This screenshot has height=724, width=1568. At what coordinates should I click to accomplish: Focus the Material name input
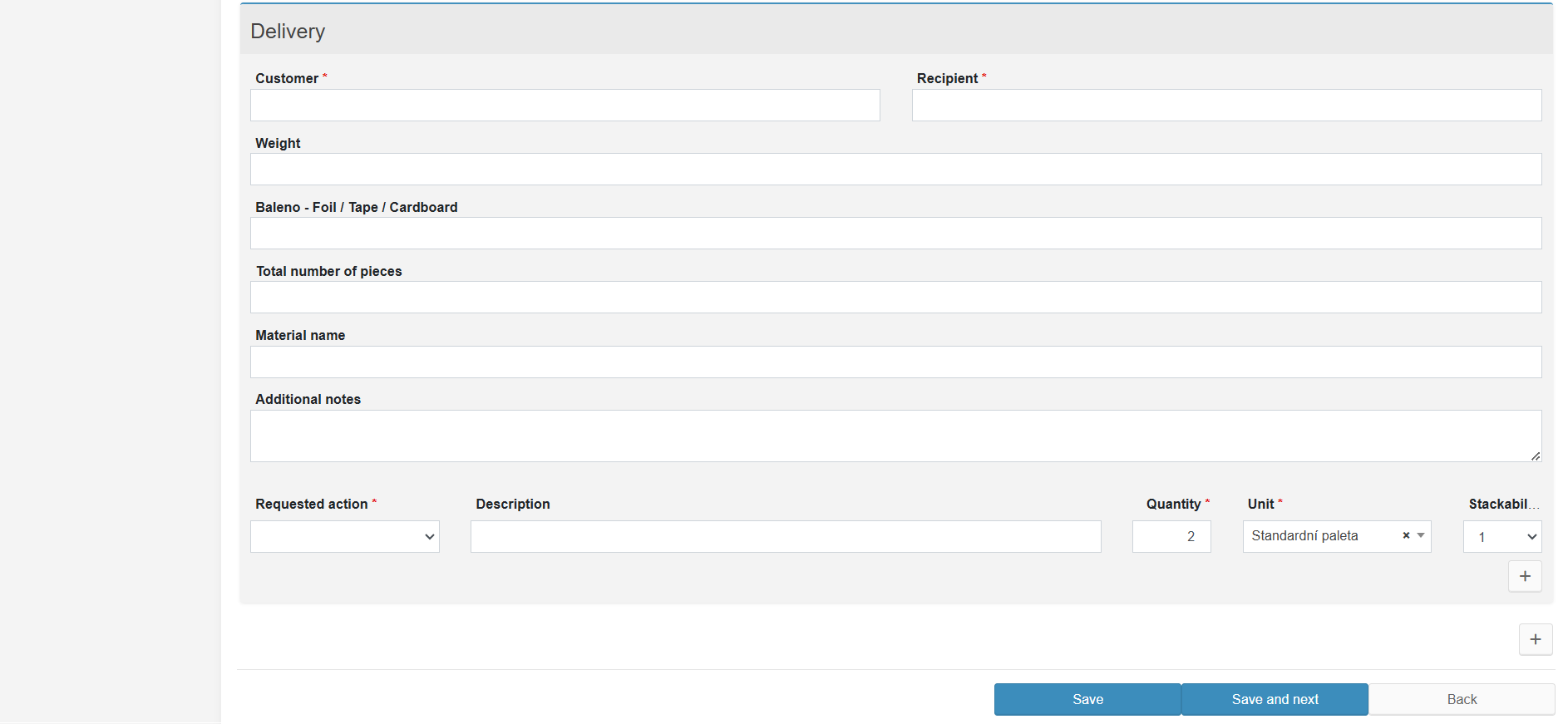pyautogui.click(x=895, y=362)
